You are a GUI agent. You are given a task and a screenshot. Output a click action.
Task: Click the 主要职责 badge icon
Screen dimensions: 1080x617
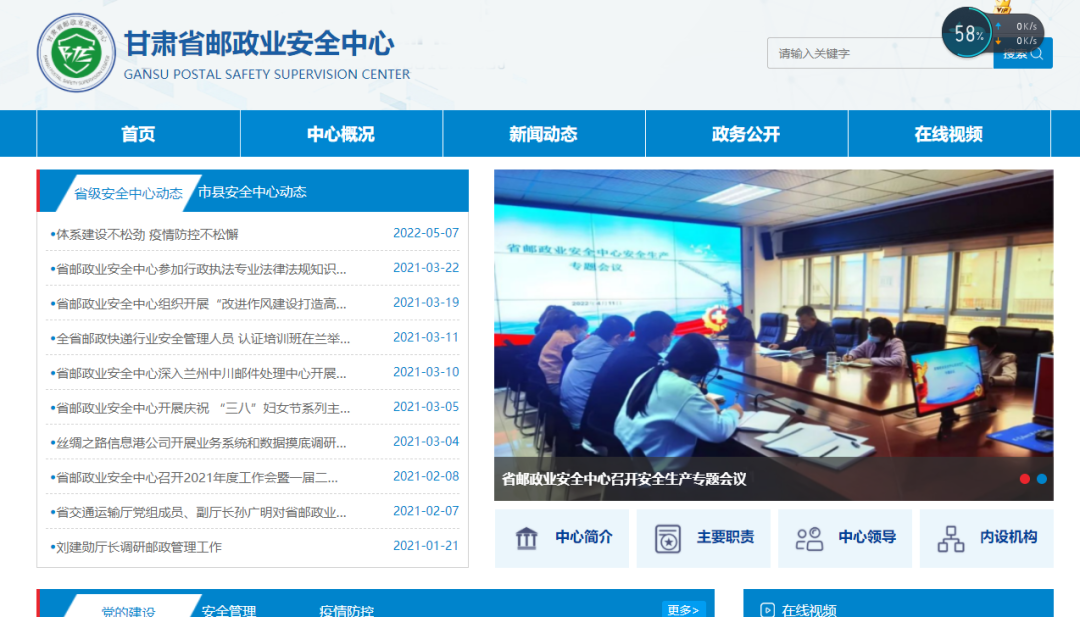pyautogui.click(x=667, y=538)
